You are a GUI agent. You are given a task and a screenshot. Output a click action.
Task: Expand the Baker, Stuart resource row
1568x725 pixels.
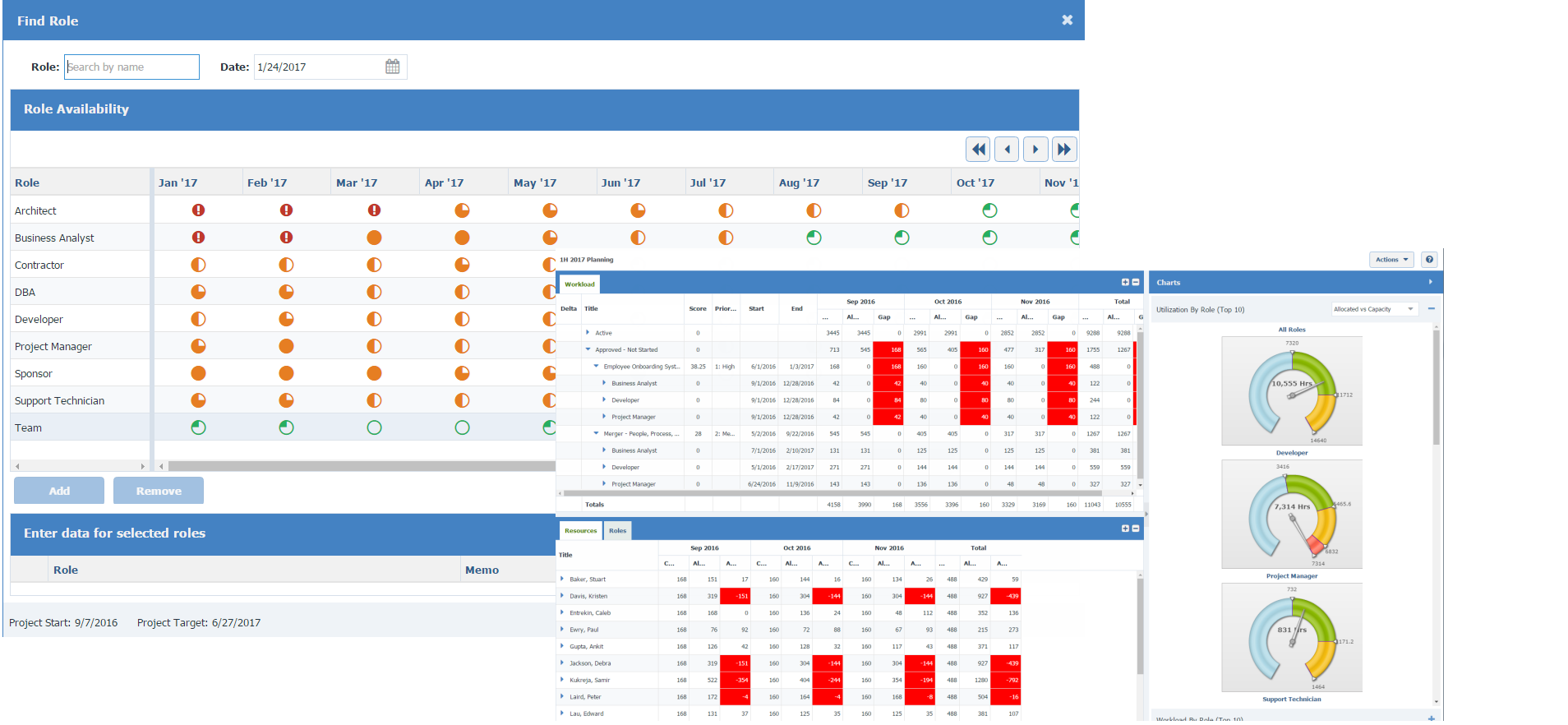pyautogui.click(x=562, y=580)
